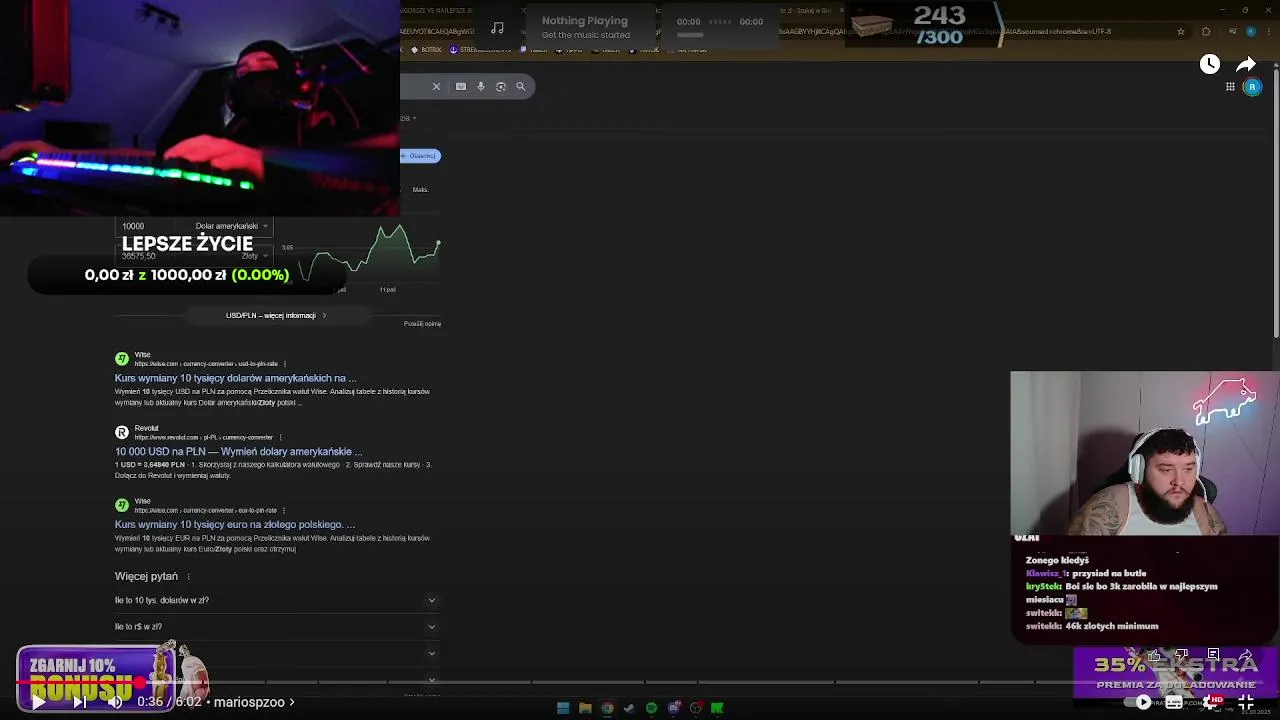The image size is (1280, 720).
Task: Open the Windows Start button on the taskbar
Action: [563, 708]
